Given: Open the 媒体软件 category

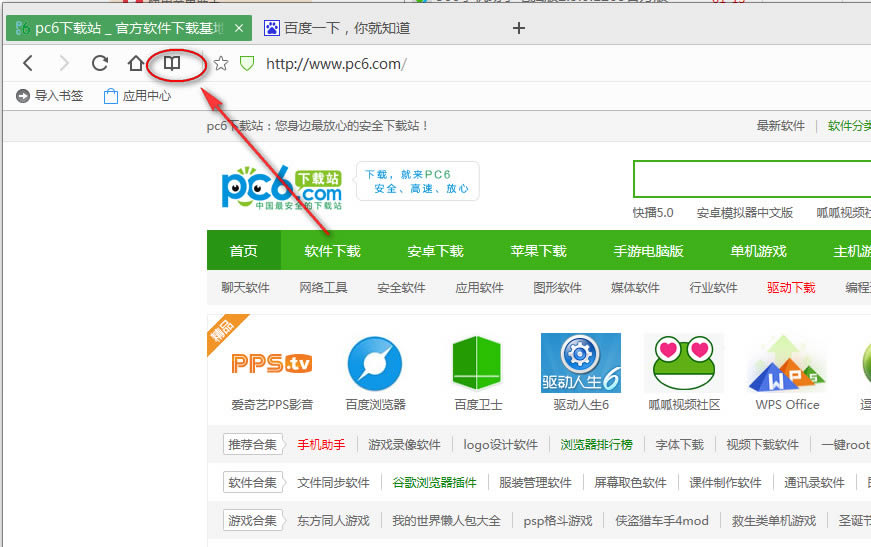Looking at the screenshot, I should click(635, 288).
